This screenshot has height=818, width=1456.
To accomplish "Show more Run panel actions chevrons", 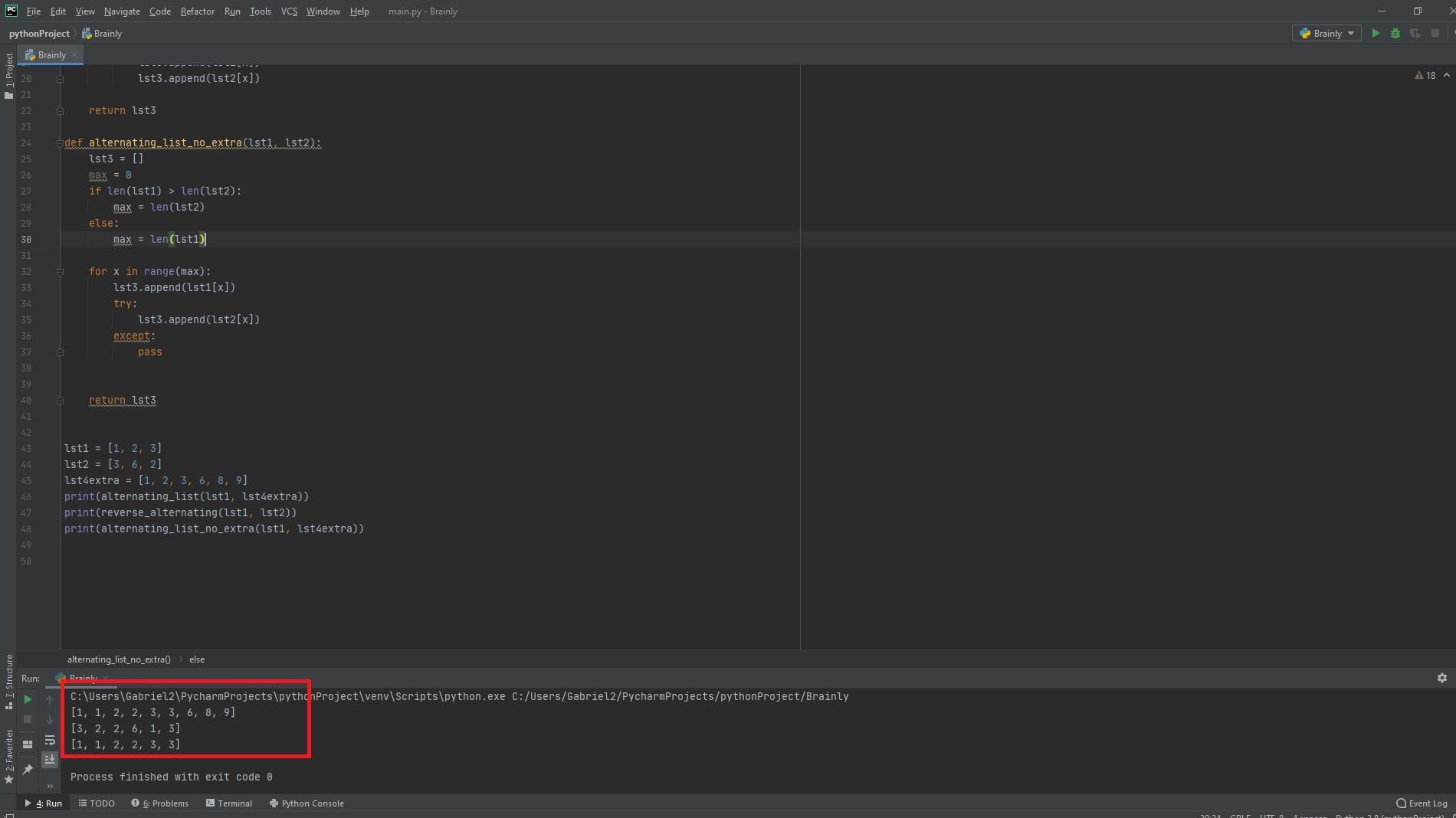I will click(50, 786).
